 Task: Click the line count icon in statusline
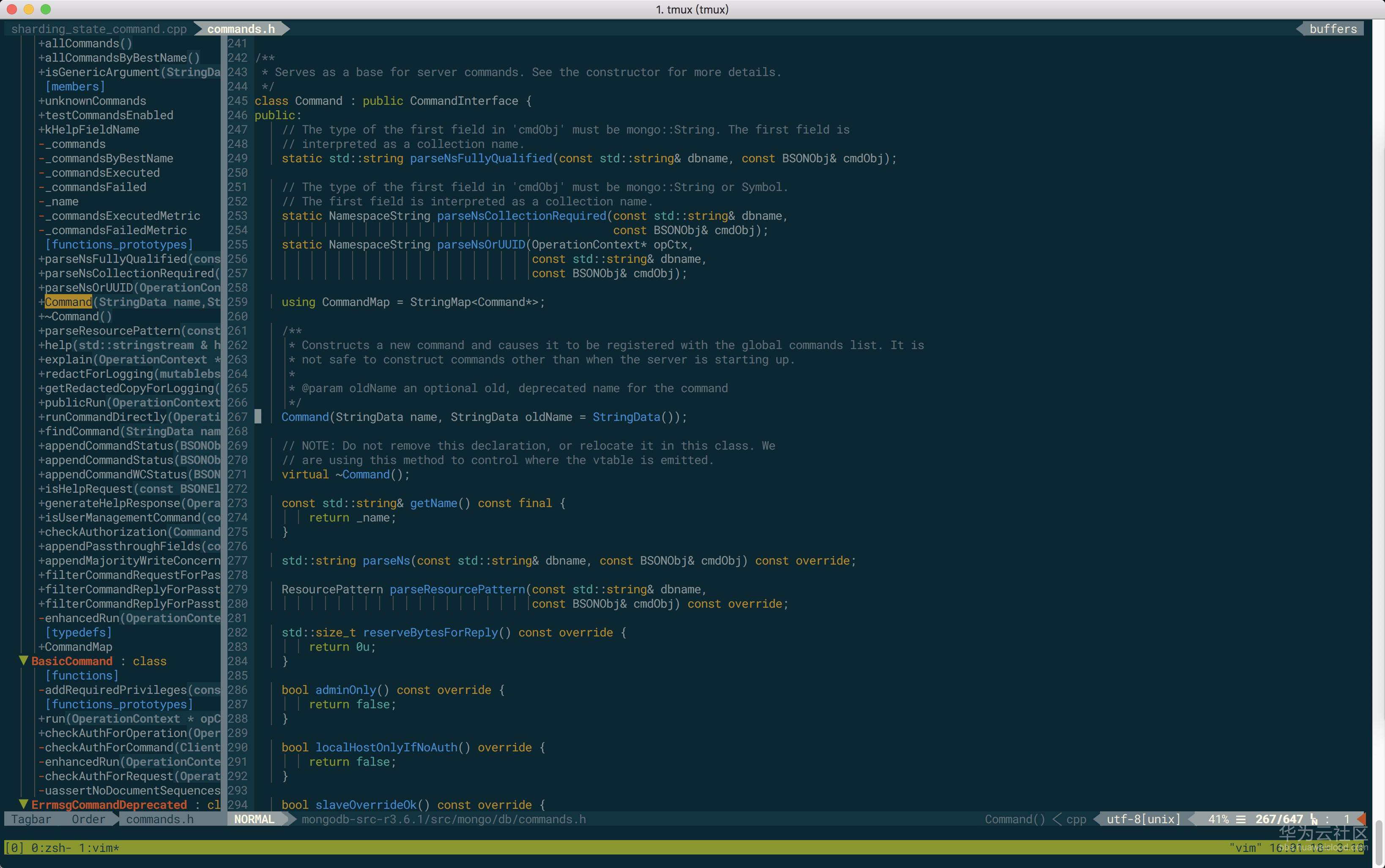point(1241,819)
